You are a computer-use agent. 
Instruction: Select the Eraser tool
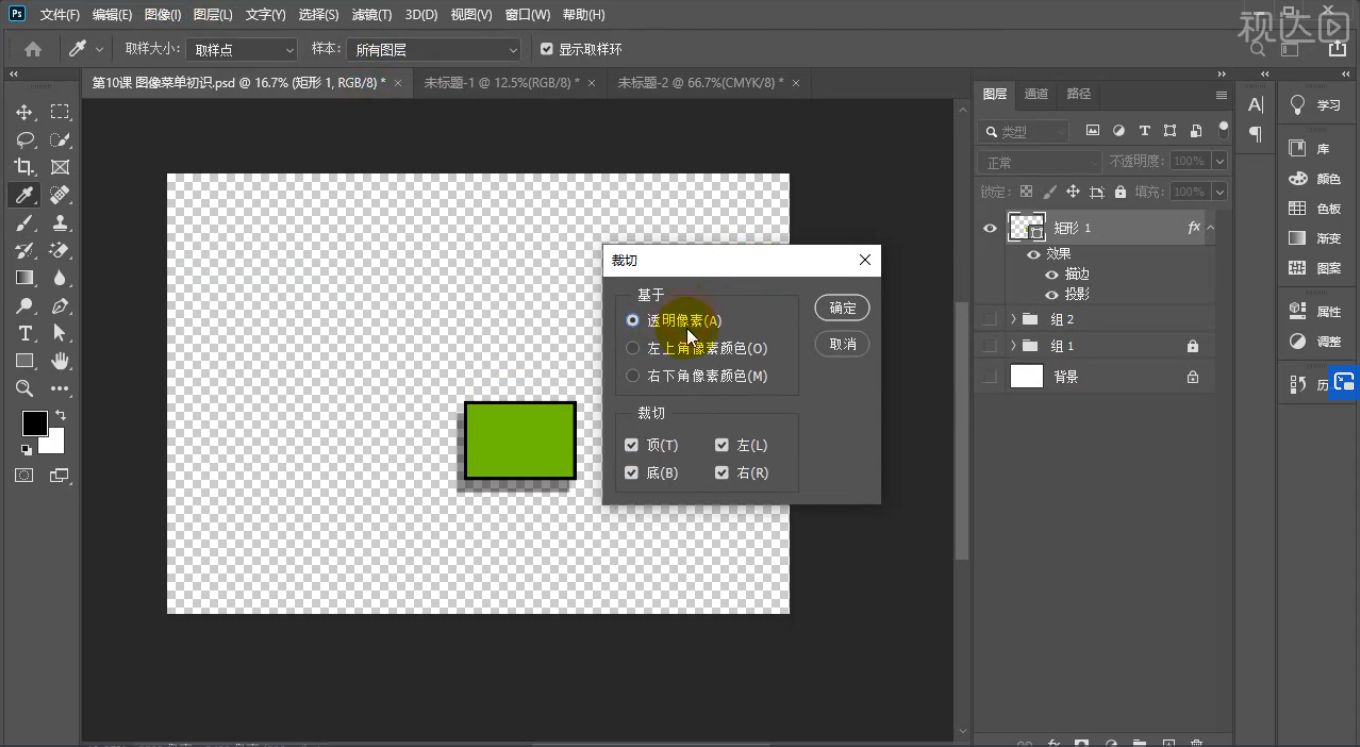pyautogui.click(x=60, y=250)
